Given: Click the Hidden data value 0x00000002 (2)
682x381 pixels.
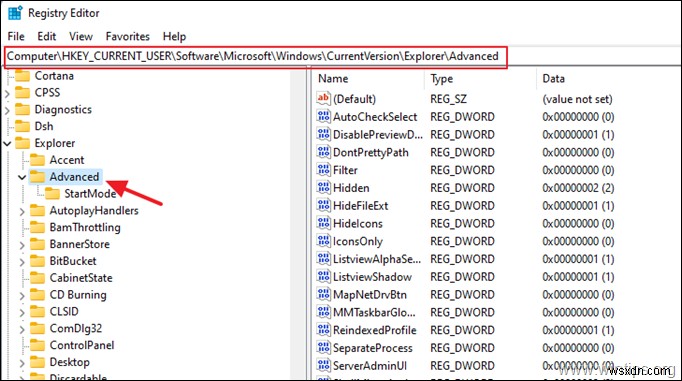Looking at the screenshot, I should [578, 188].
